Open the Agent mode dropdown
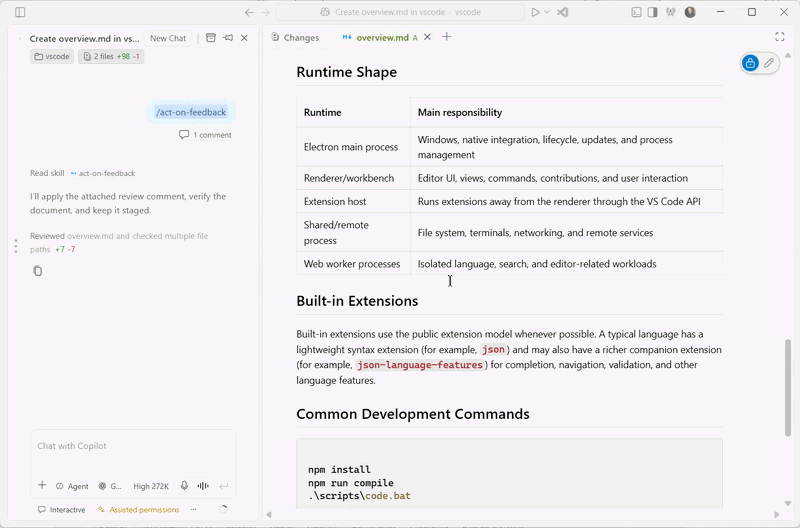Screen dimensions: 800x528 [x=72, y=486]
